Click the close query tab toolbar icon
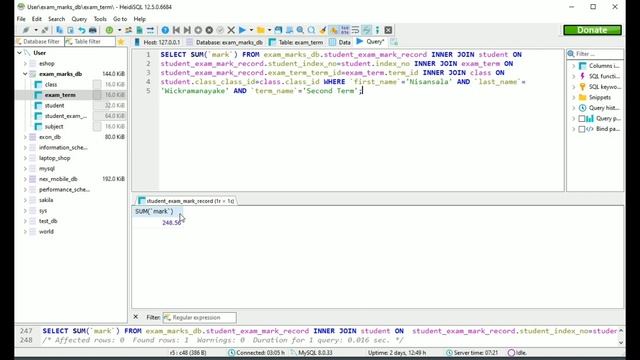The image size is (640, 360). click(388, 30)
